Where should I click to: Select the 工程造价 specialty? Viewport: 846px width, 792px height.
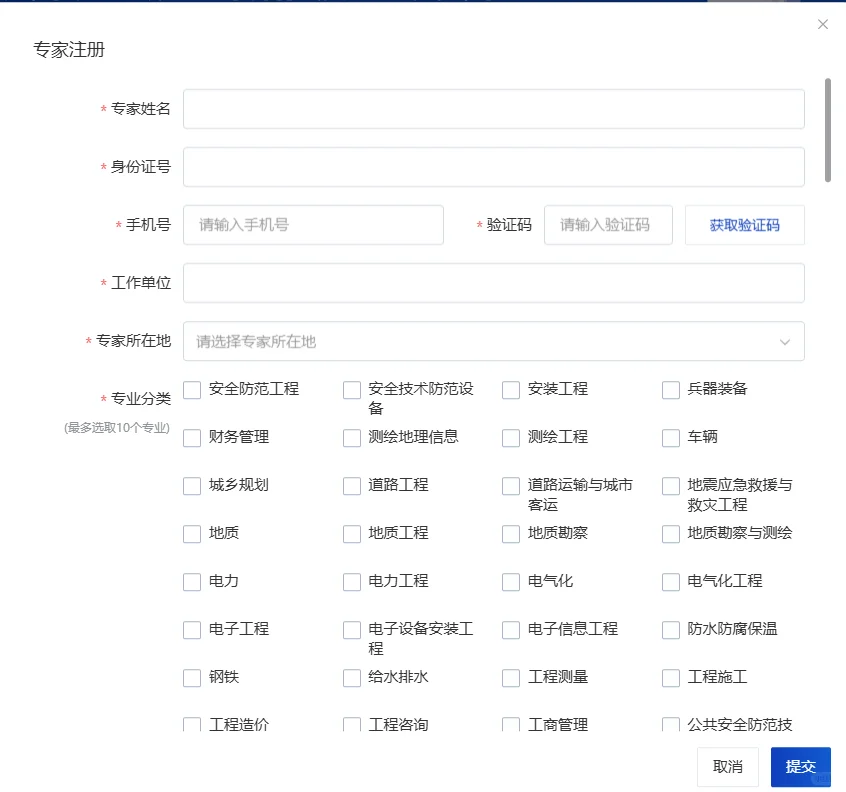coord(191,725)
